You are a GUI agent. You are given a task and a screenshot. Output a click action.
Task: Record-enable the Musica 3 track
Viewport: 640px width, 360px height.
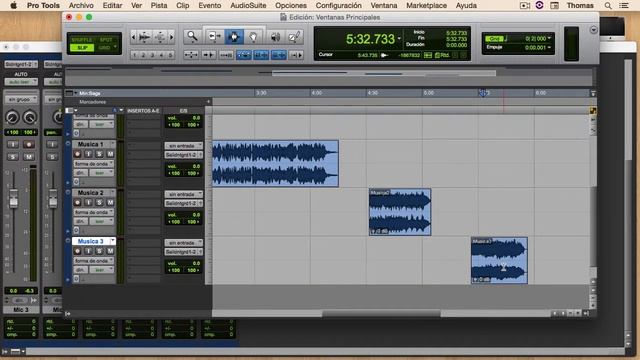point(77,251)
